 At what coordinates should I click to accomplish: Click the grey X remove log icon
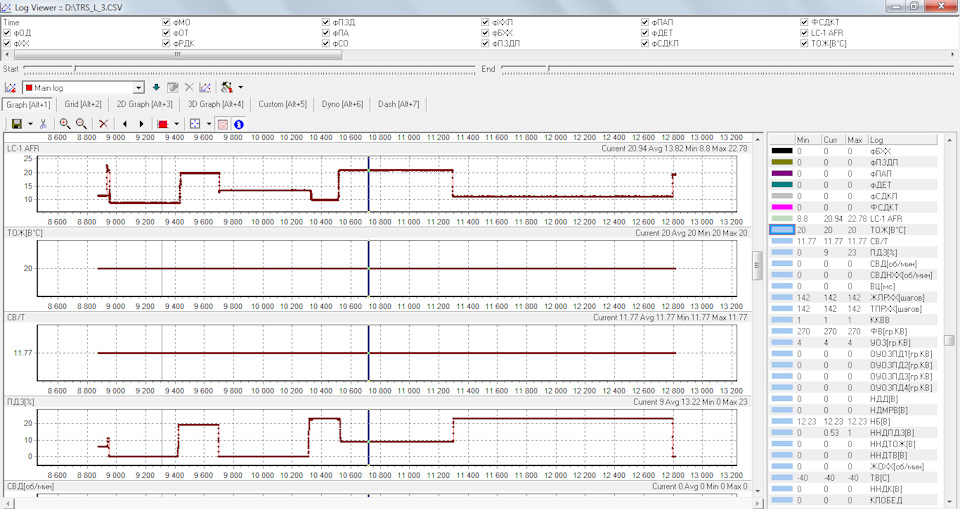pyautogui.click(x=189, y=88)
